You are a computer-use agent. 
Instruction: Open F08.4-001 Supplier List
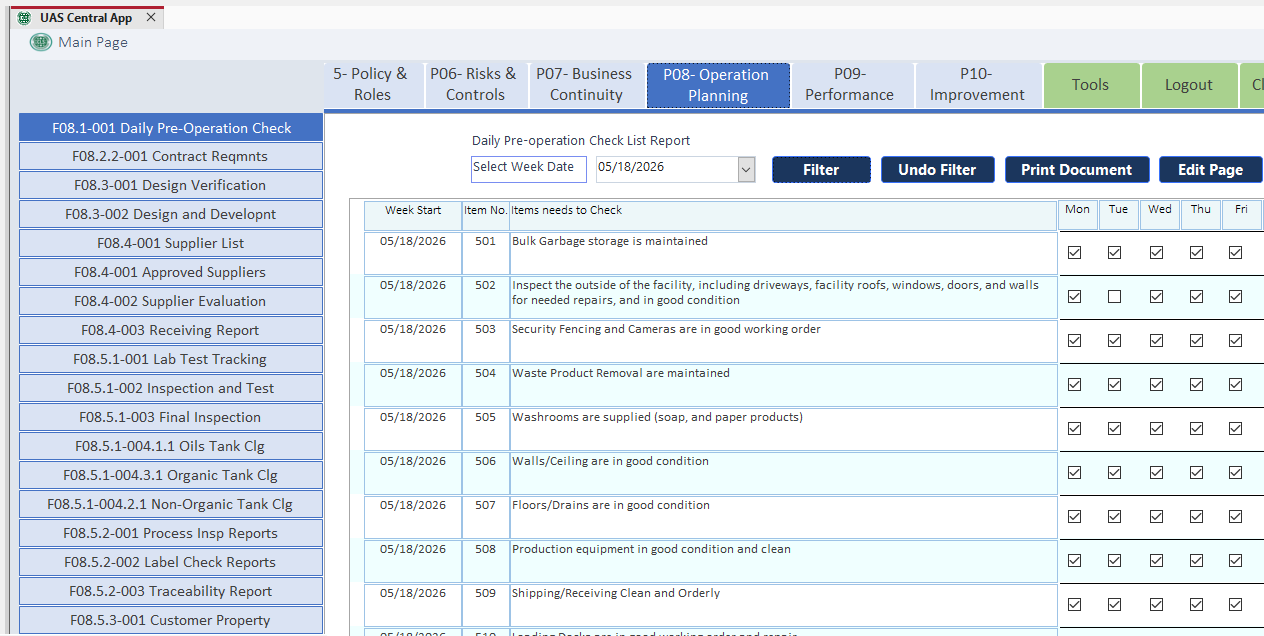[171, 243]
